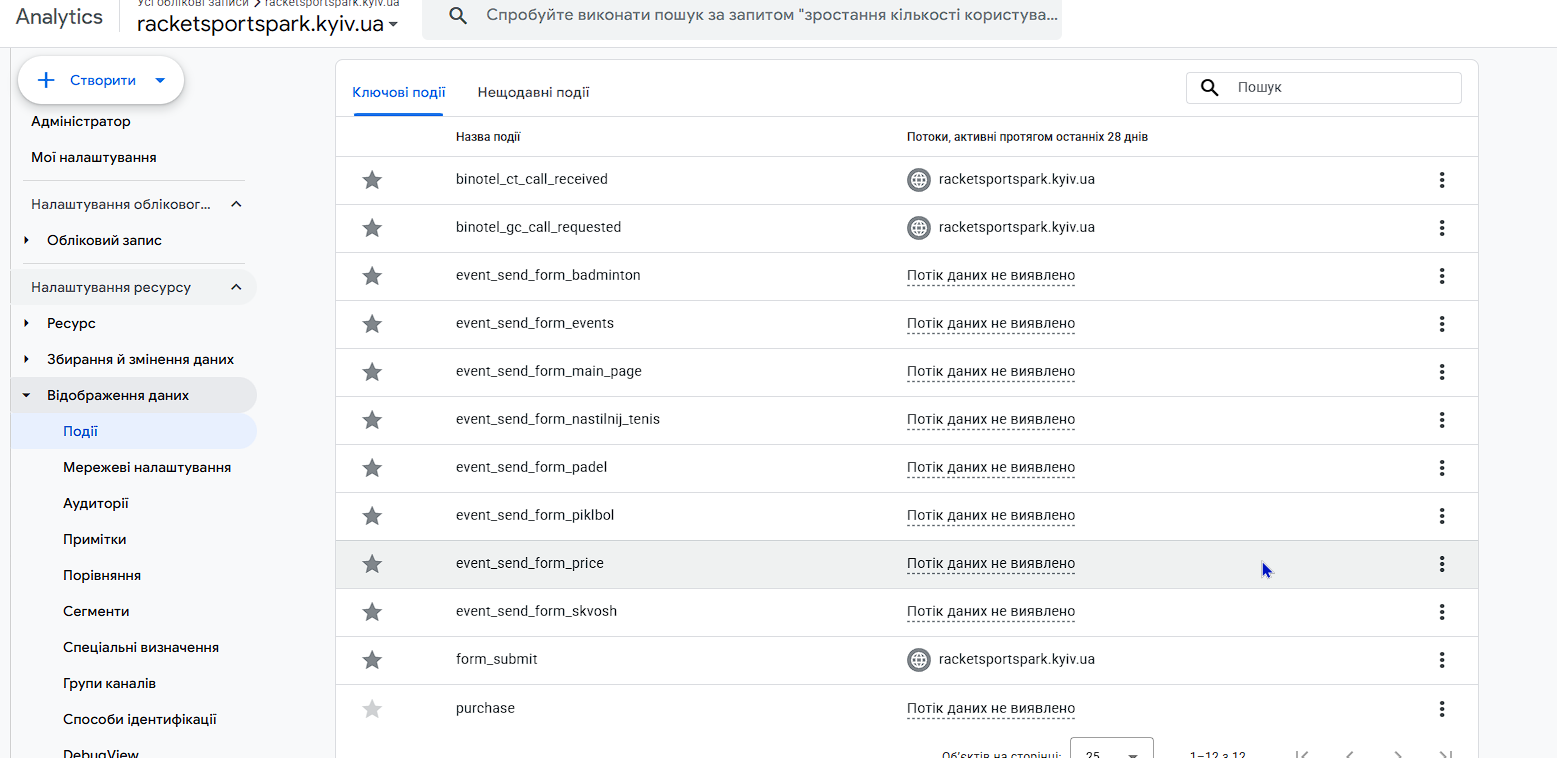Viewport: 1557px width, 758px height.
Task: Toggle key event star for binotel_gc_call_requested
Action: tap(372, 228)
